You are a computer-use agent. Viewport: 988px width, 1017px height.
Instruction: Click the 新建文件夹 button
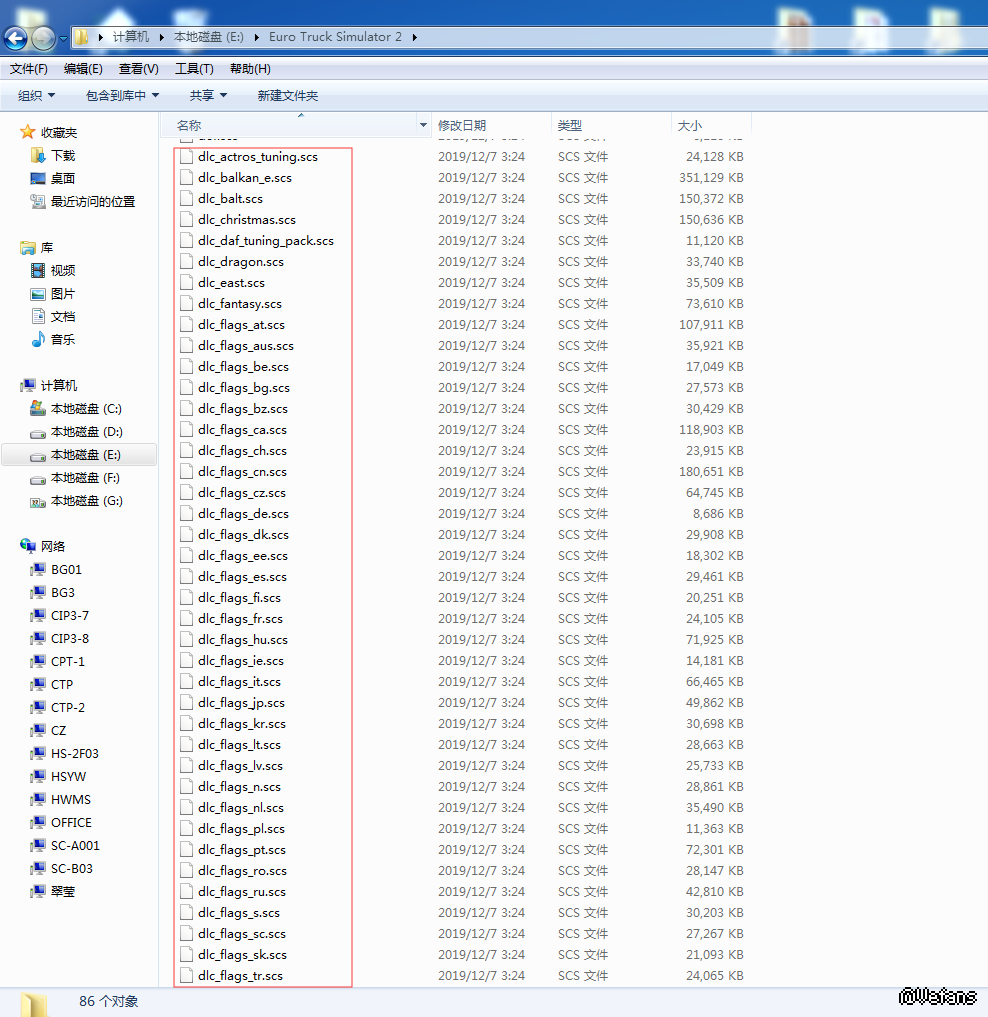(x=287, y=96)
